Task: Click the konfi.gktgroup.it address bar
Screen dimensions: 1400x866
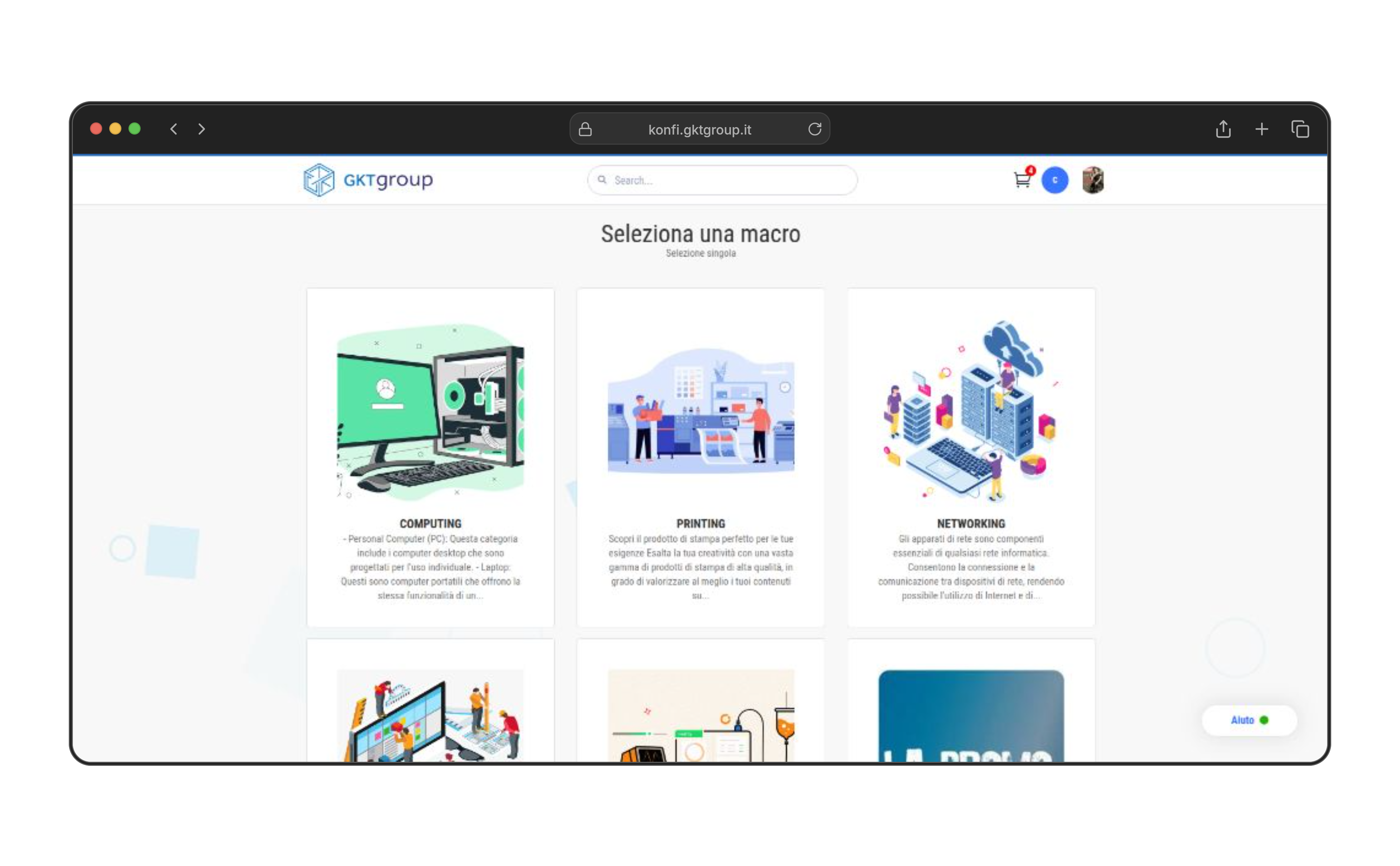Action: pyautogui.click(x=699, y=129)
